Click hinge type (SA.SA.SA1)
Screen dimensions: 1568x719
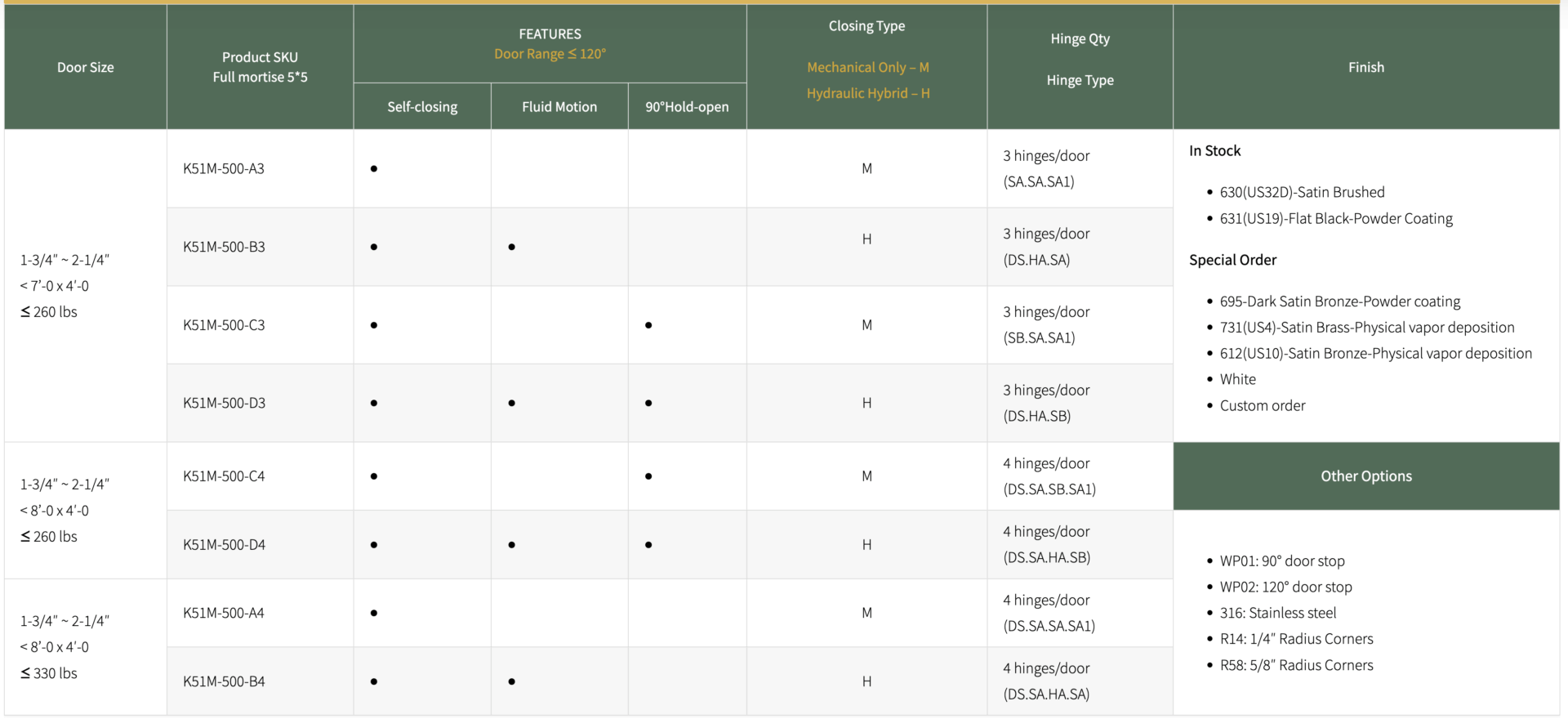(1039, 181)
